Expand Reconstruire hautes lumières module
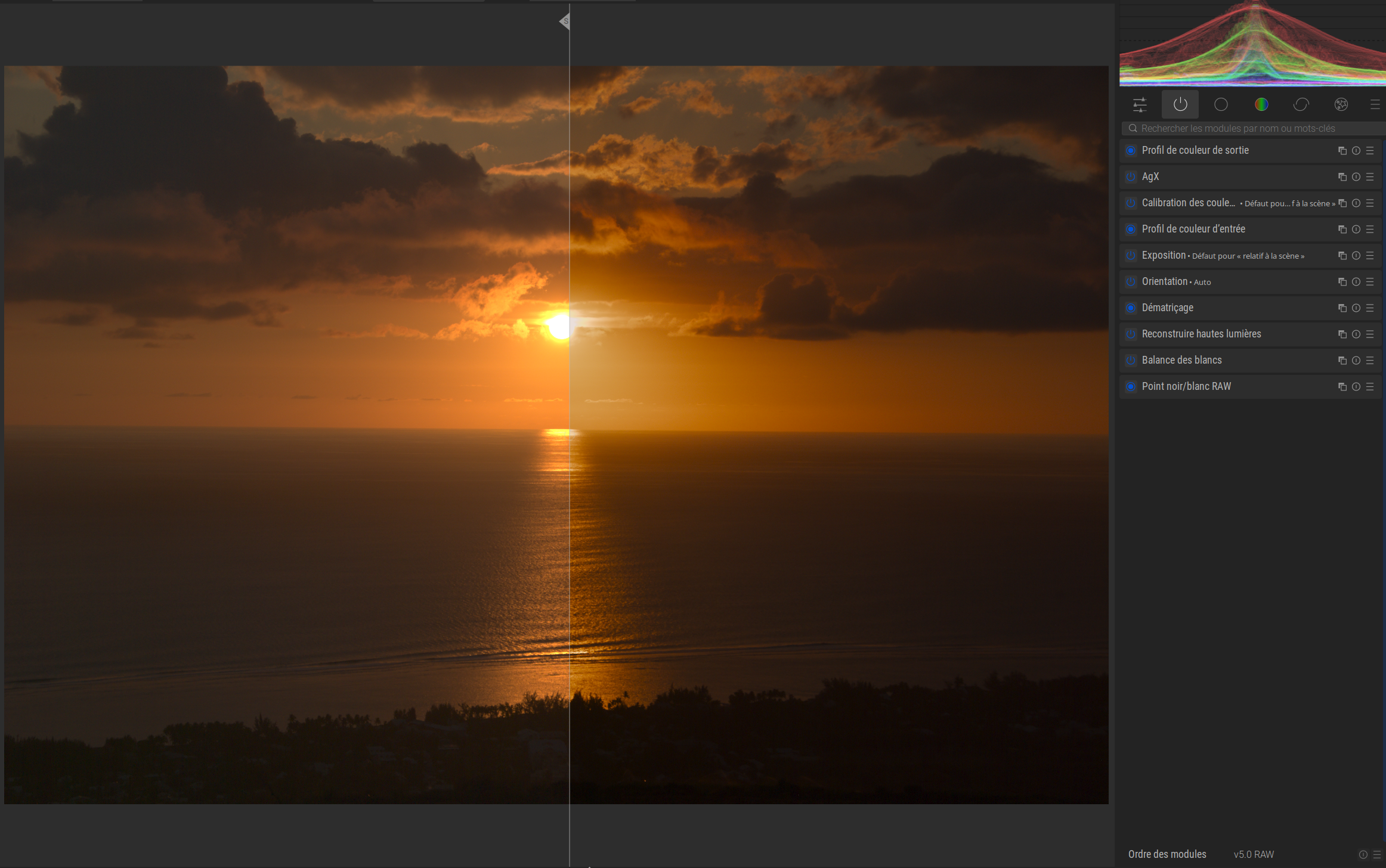 pyautogui.click(x=1201, y=334)
